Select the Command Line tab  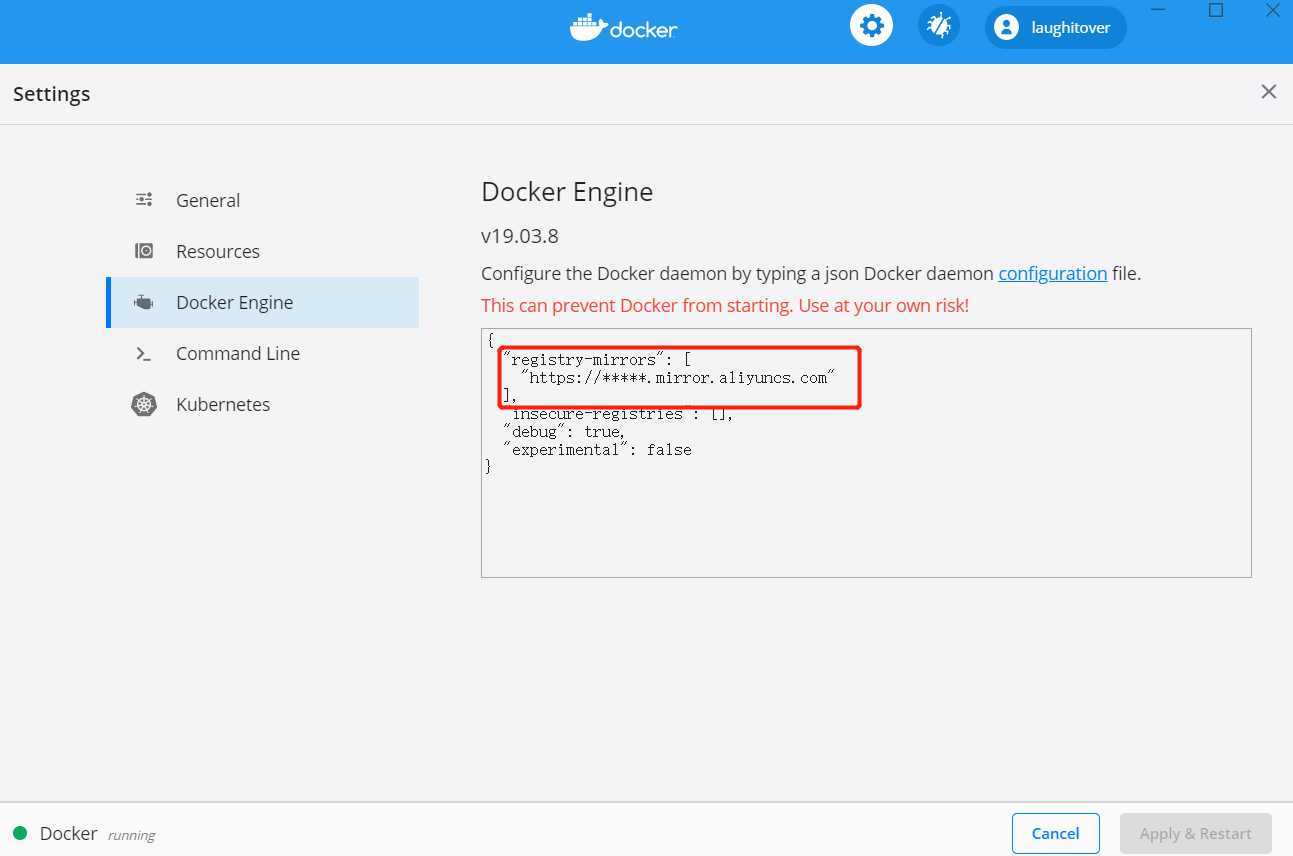263,353
